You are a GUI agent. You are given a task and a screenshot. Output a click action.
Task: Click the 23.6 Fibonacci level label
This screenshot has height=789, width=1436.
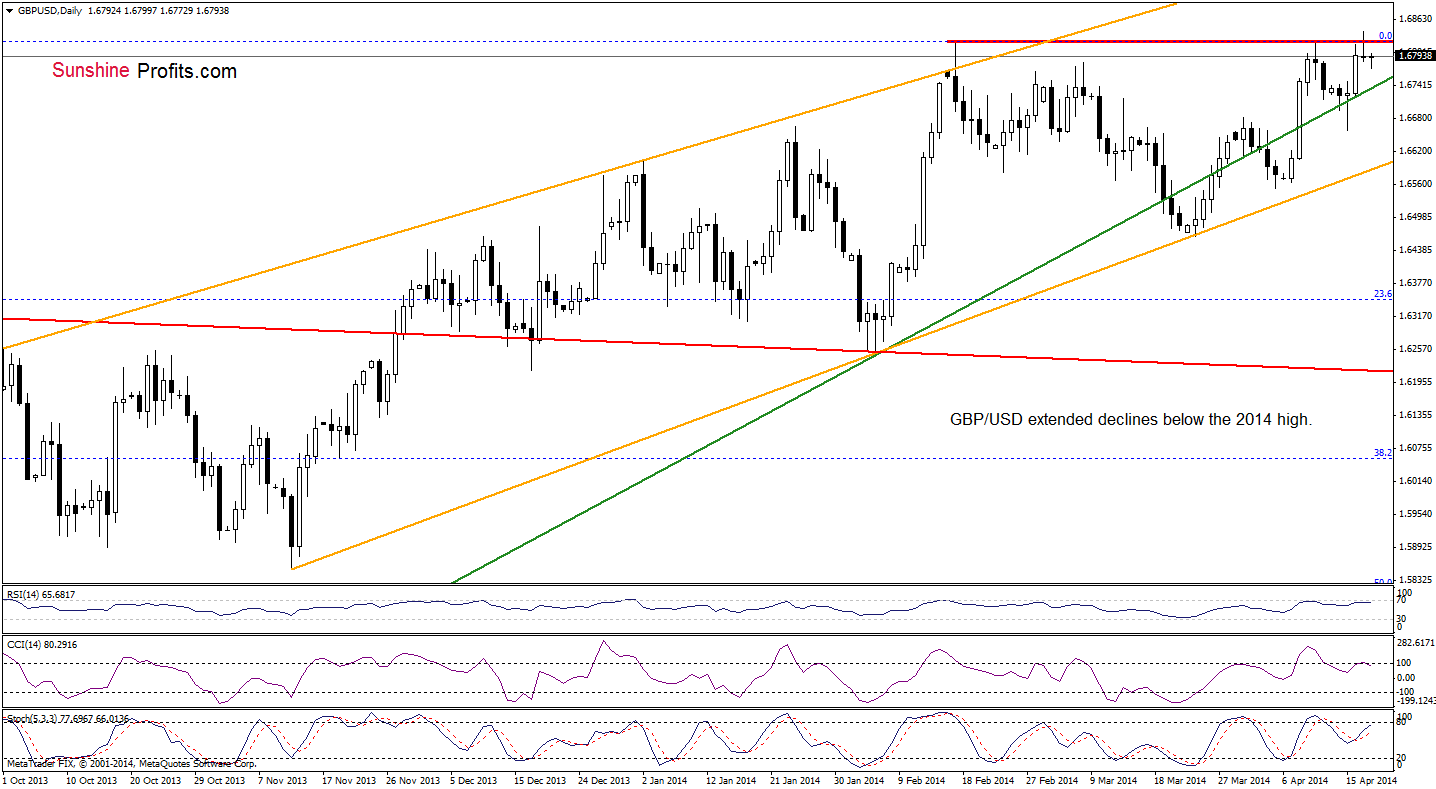pyautogui.click(x=1383, y=293)
